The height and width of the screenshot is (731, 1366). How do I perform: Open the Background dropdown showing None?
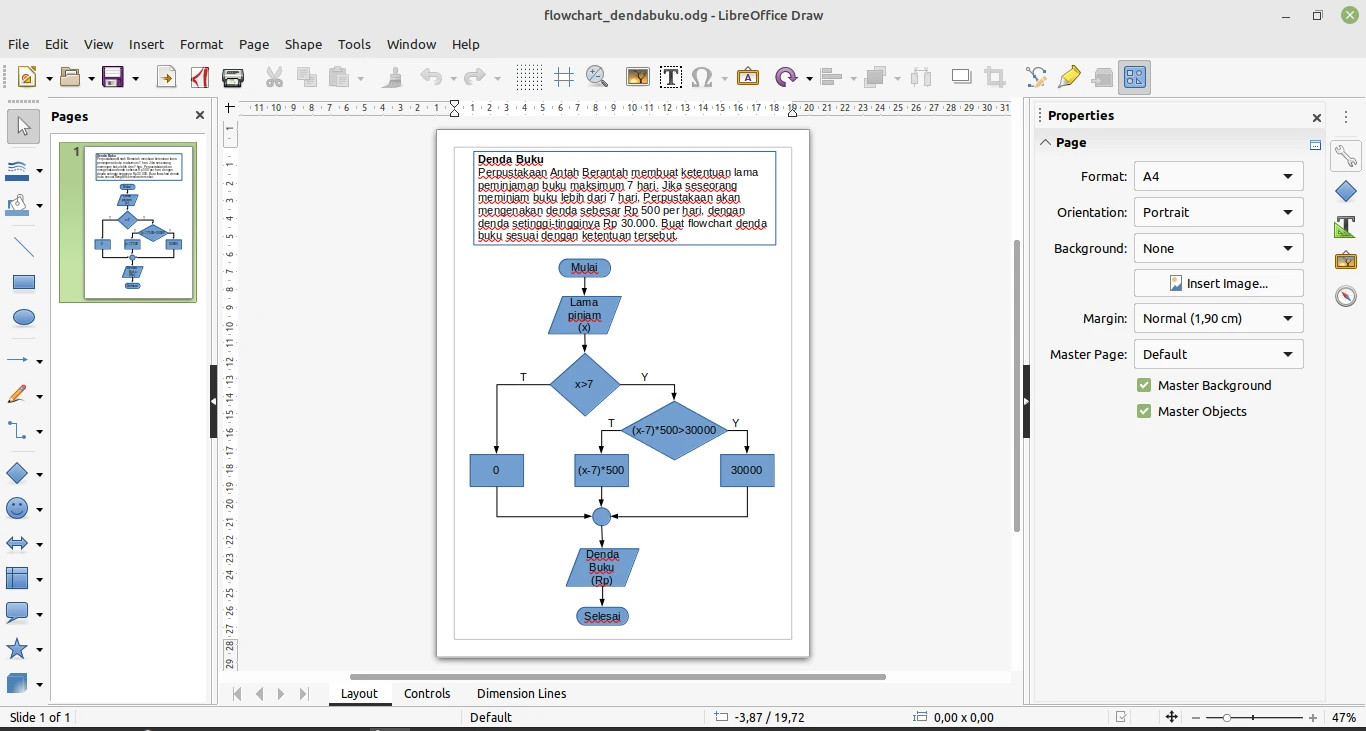click(1218, 248)
